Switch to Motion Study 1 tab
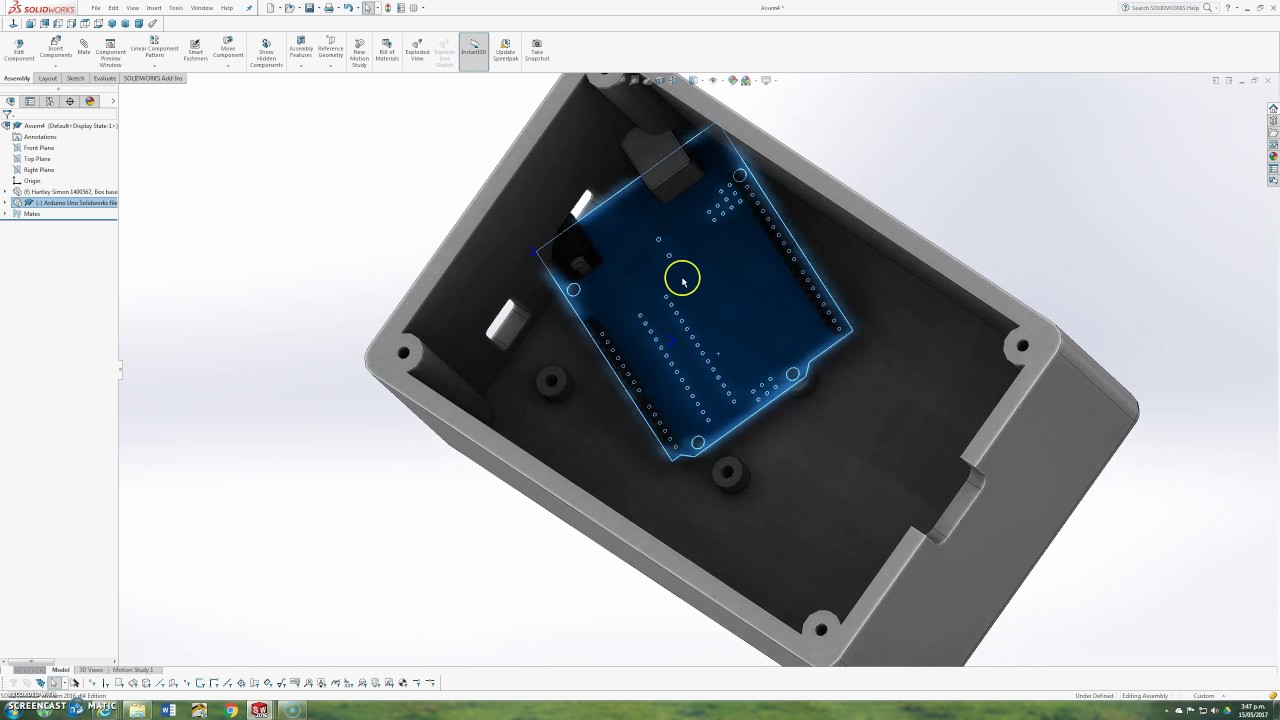The image size is (1280, 720). tap(133, 670)
